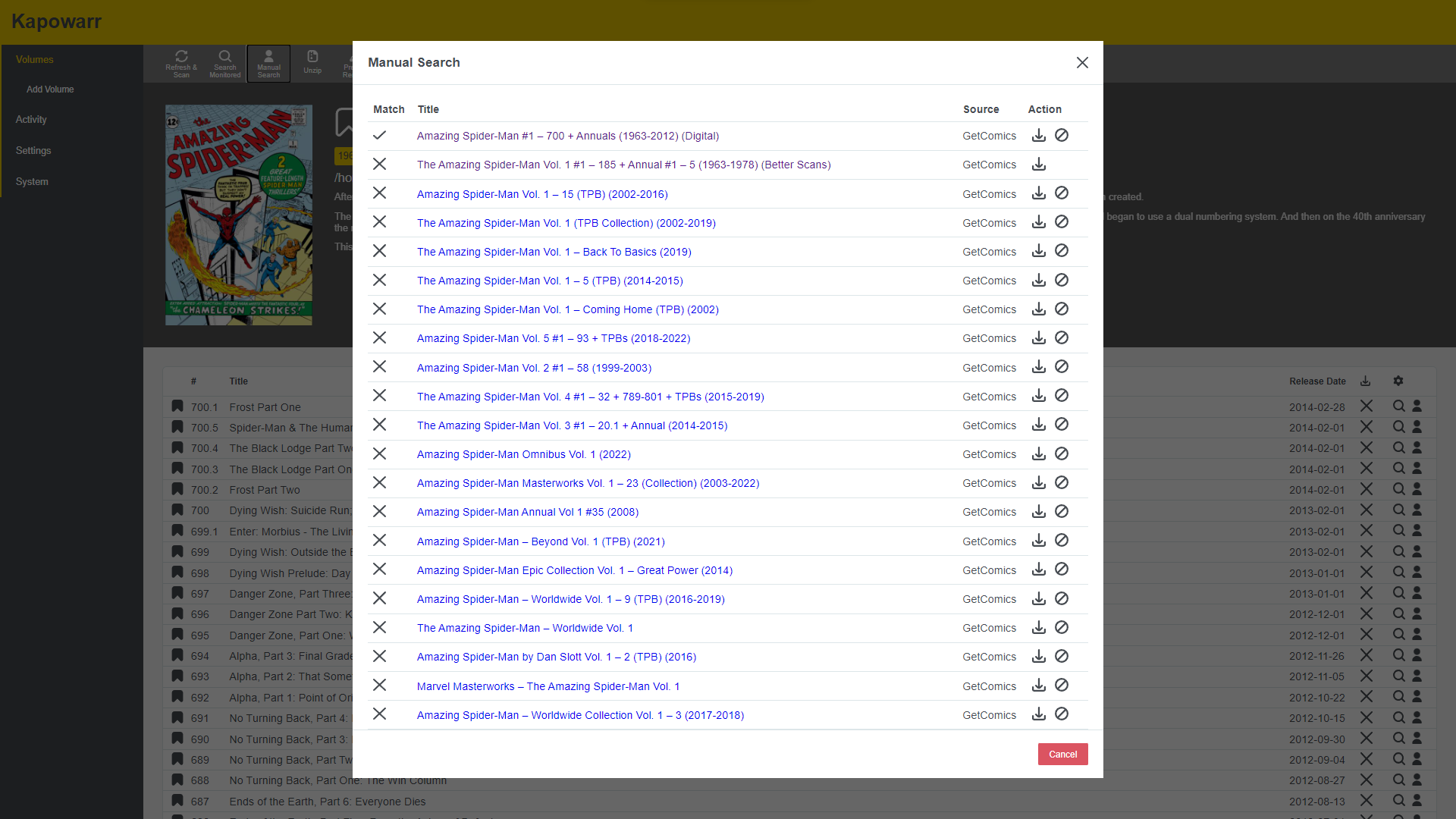Download Amazing Spider-Man Vol. 1 – 15 (TPB) result
1456x819 pixels.
(1039, 193)
